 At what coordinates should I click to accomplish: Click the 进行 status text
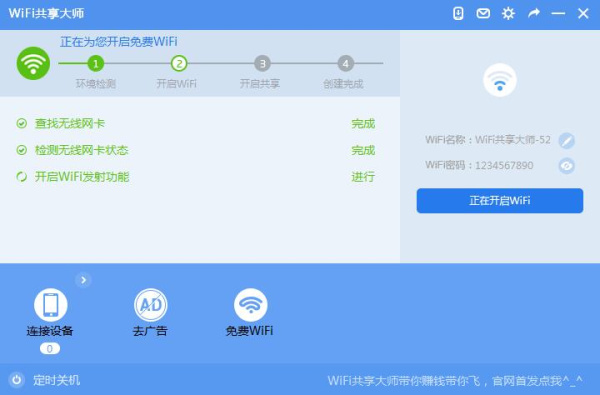pyautogui.click(x=363, y=176)
